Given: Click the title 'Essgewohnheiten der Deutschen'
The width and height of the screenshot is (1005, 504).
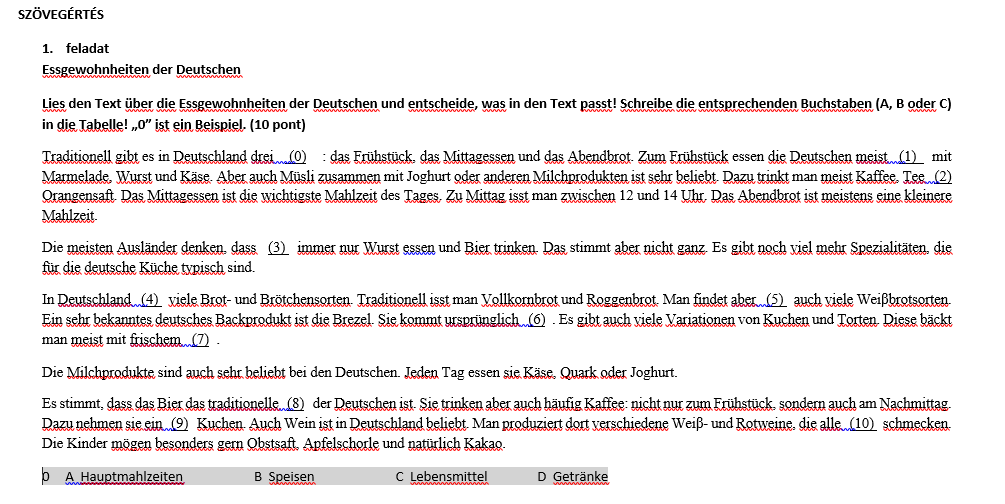Looking at the screenshot, I should (x=141, y=69).
